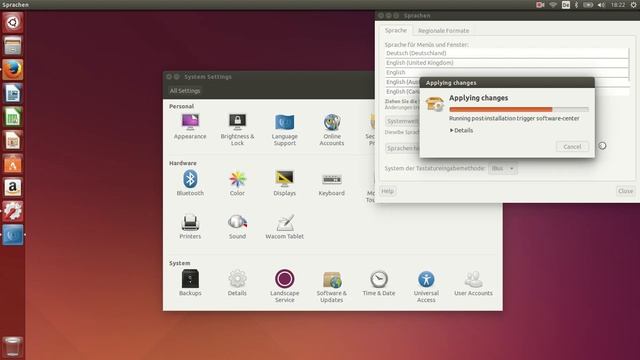Image resolution: width=640 pixels, height=360 pixels.
Task: Select the Sprache tab
Action: tap(396, 30)
